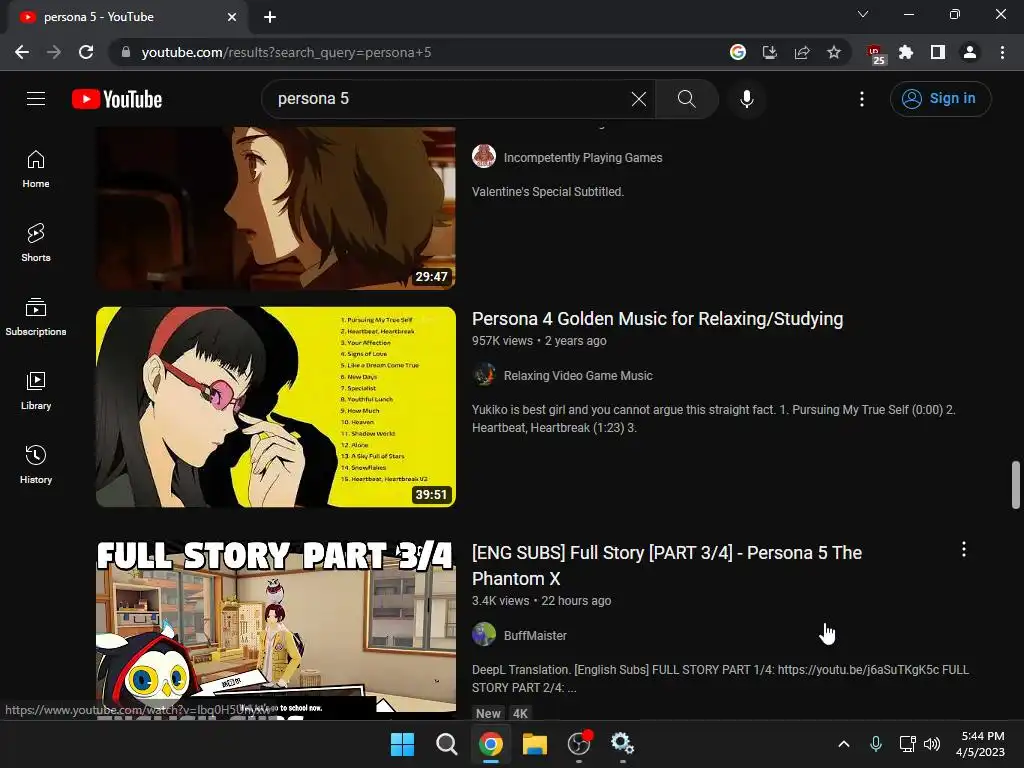Viewport: 1024px width, 768px height.
Task: Toggle the browser side panel
Action: pyautogui.click(x=938, y=52)
